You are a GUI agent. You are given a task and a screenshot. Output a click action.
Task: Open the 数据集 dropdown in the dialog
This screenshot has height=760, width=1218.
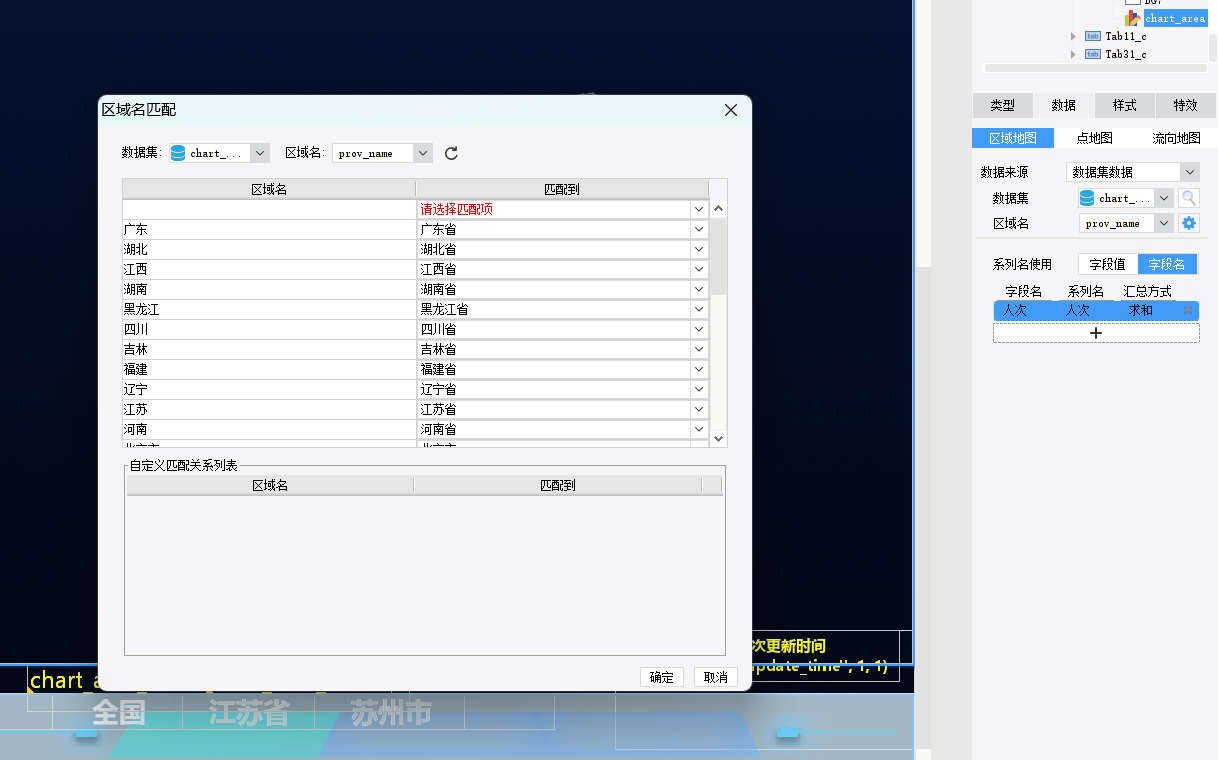click(x=260, y=153)
